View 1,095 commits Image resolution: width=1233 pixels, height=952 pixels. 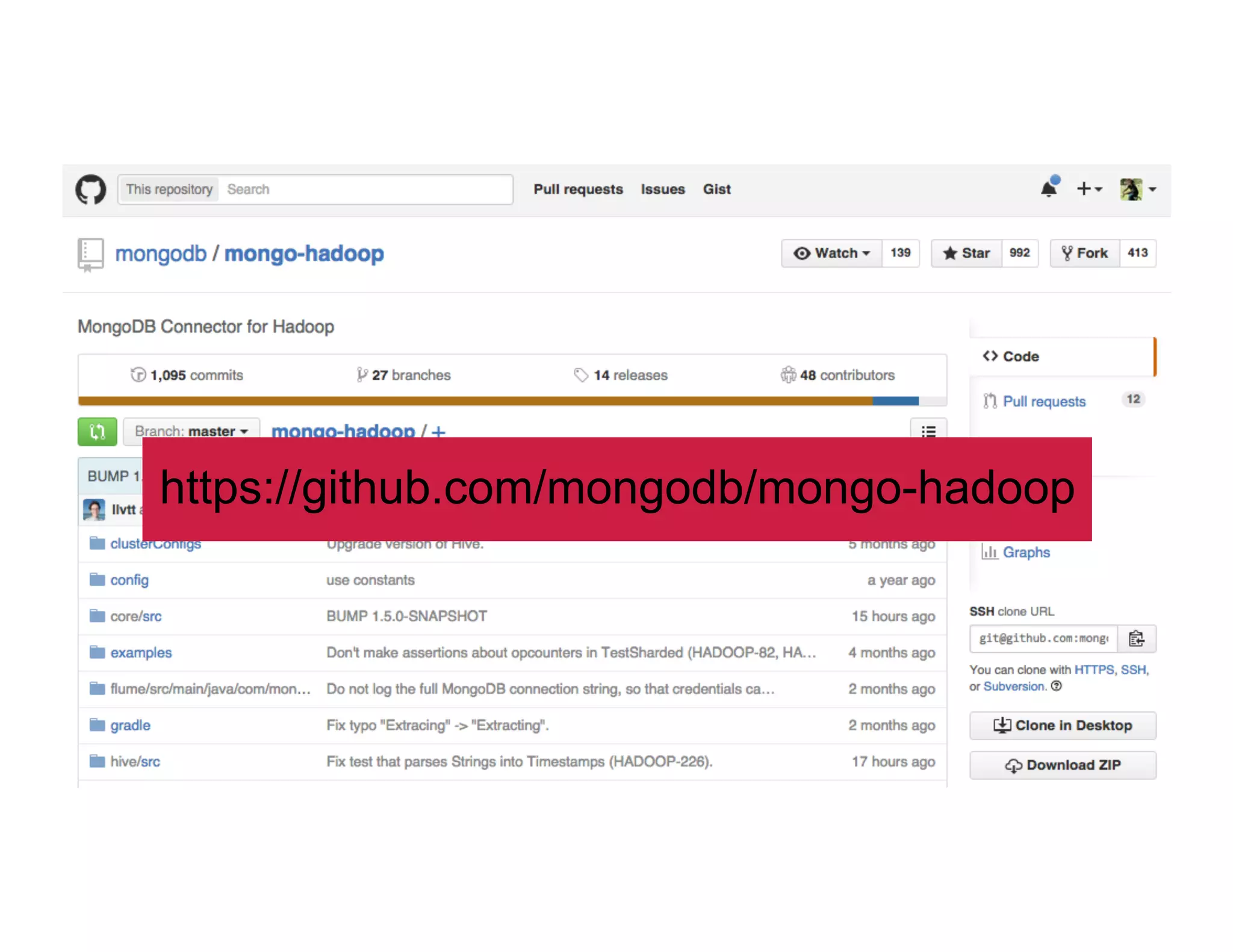[187, 375]
